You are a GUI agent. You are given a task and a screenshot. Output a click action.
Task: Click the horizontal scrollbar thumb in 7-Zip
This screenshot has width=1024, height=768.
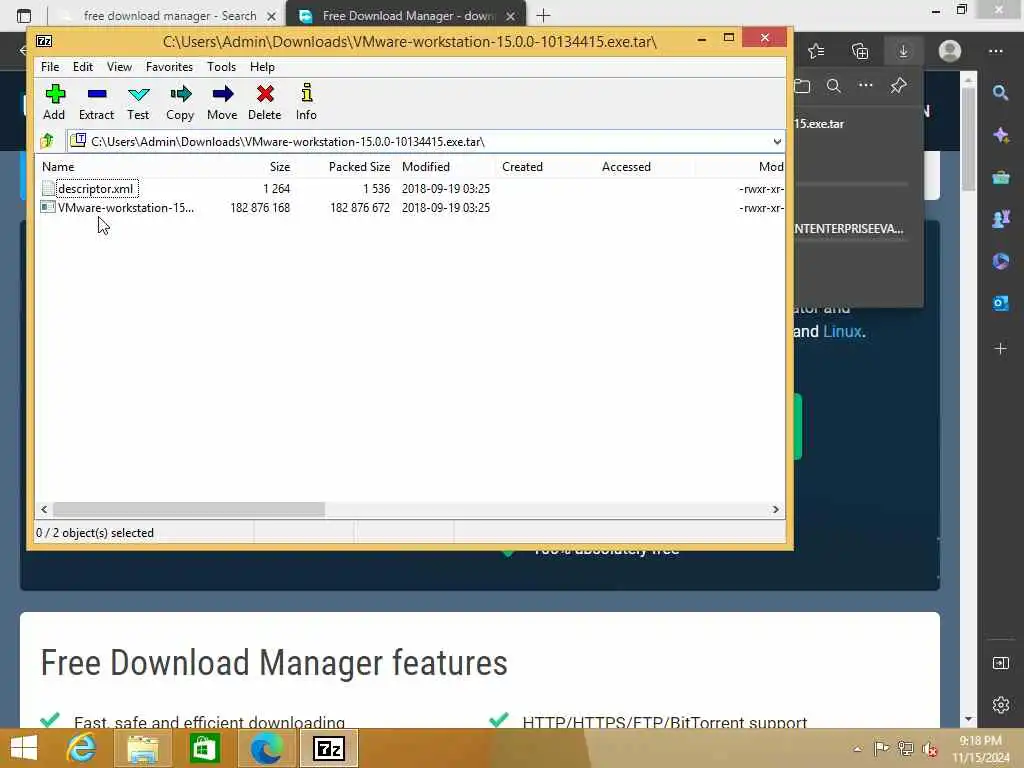[189, 509]
